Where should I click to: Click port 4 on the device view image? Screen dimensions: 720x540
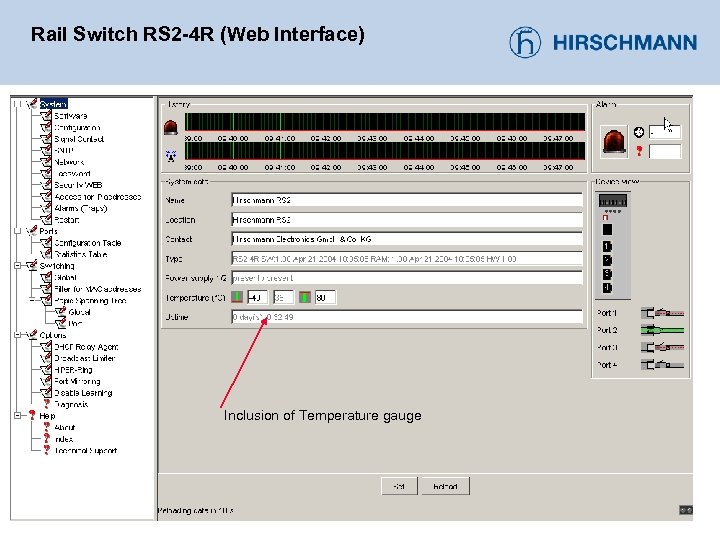(607, 288)
